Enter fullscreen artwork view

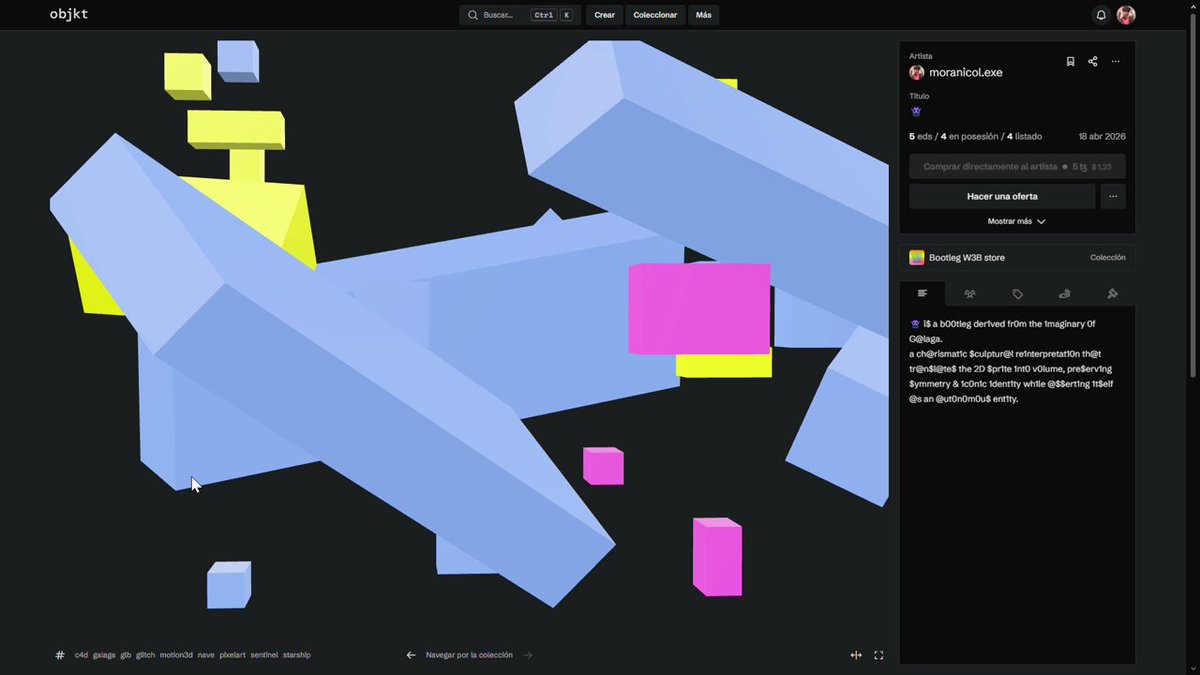[879, 655]
